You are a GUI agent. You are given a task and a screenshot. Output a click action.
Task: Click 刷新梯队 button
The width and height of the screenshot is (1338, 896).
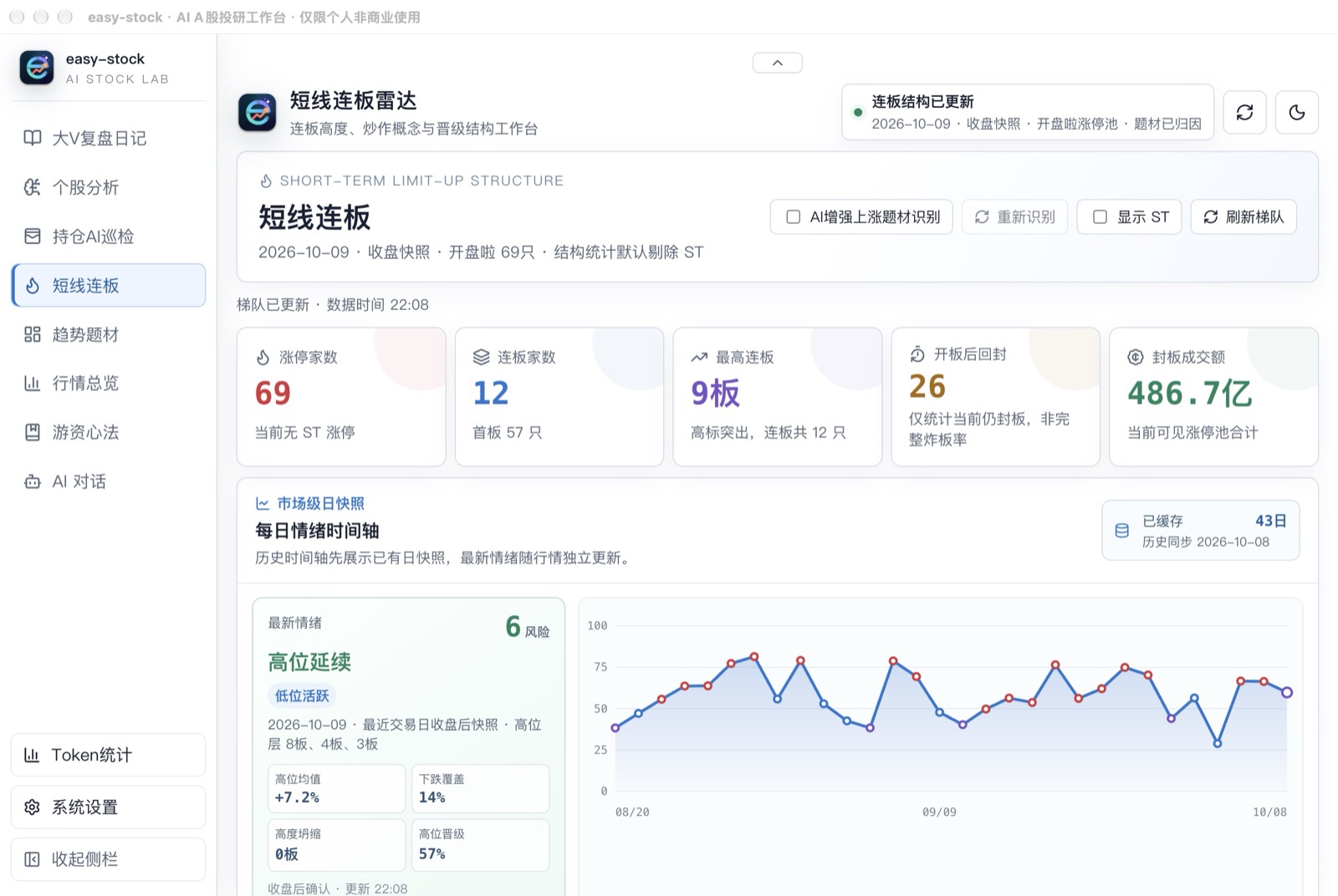tap(1244, 217)
